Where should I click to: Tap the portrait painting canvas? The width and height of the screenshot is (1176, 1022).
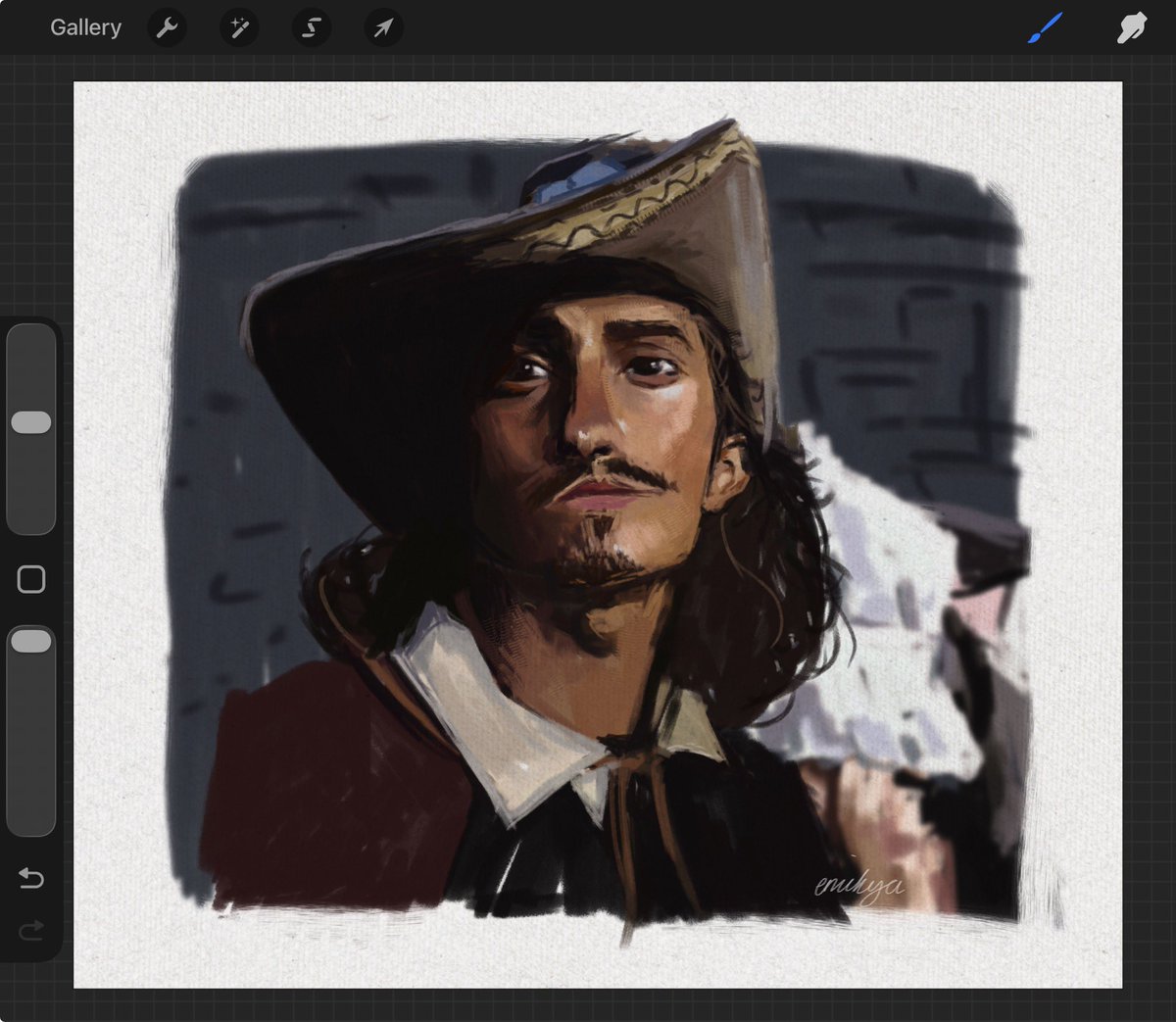pos(598,534)
